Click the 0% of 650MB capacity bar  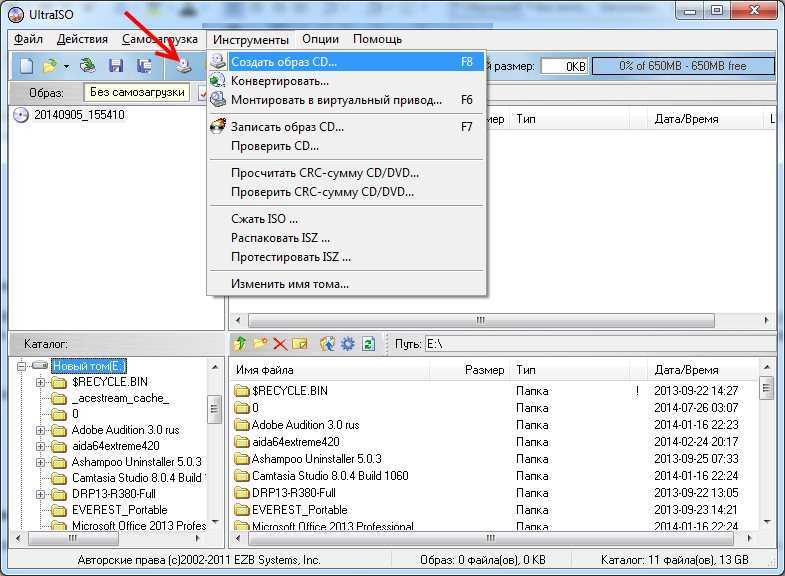click(683, 66)
